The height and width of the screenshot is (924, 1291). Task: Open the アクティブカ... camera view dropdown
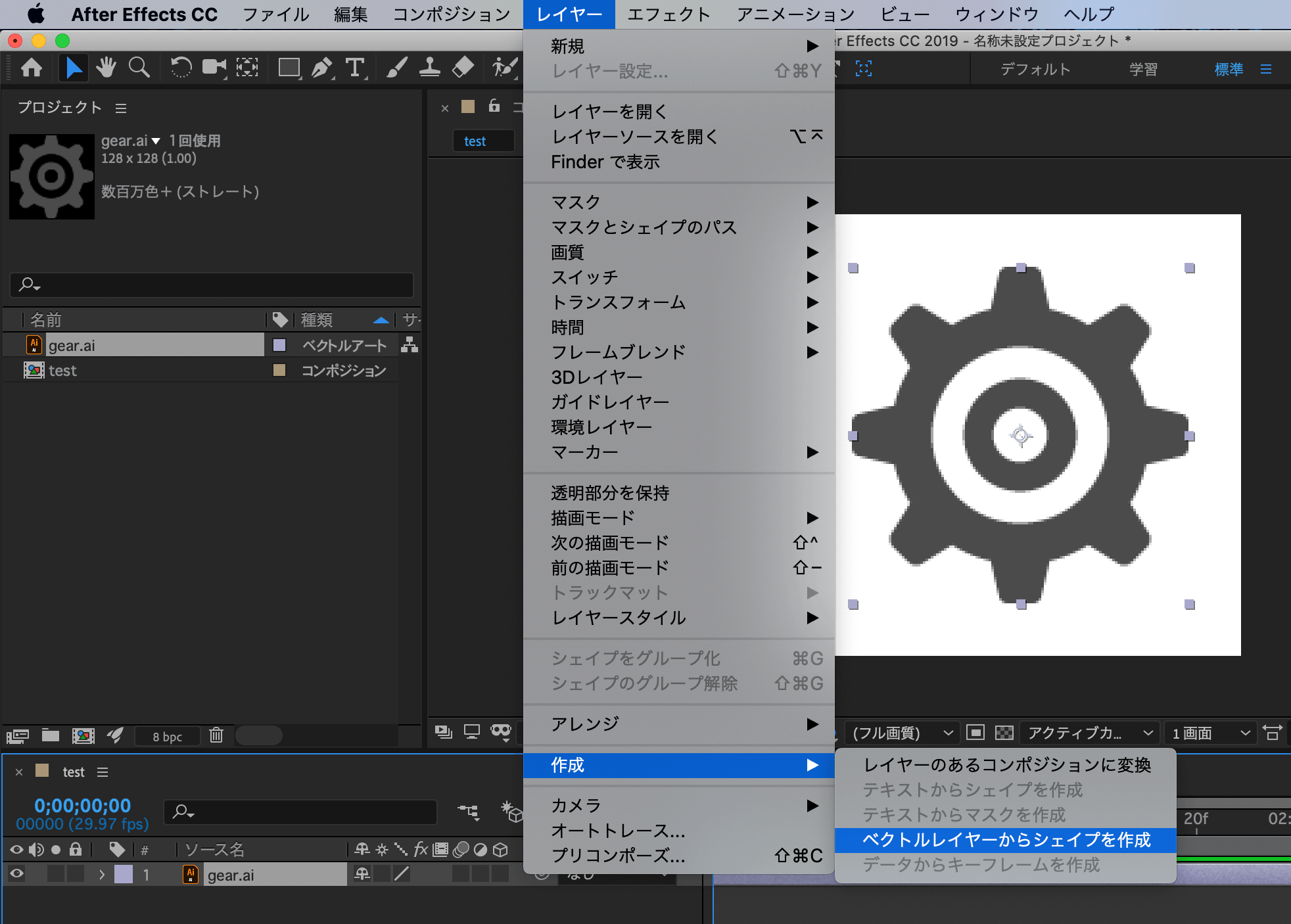[1091, 732]
